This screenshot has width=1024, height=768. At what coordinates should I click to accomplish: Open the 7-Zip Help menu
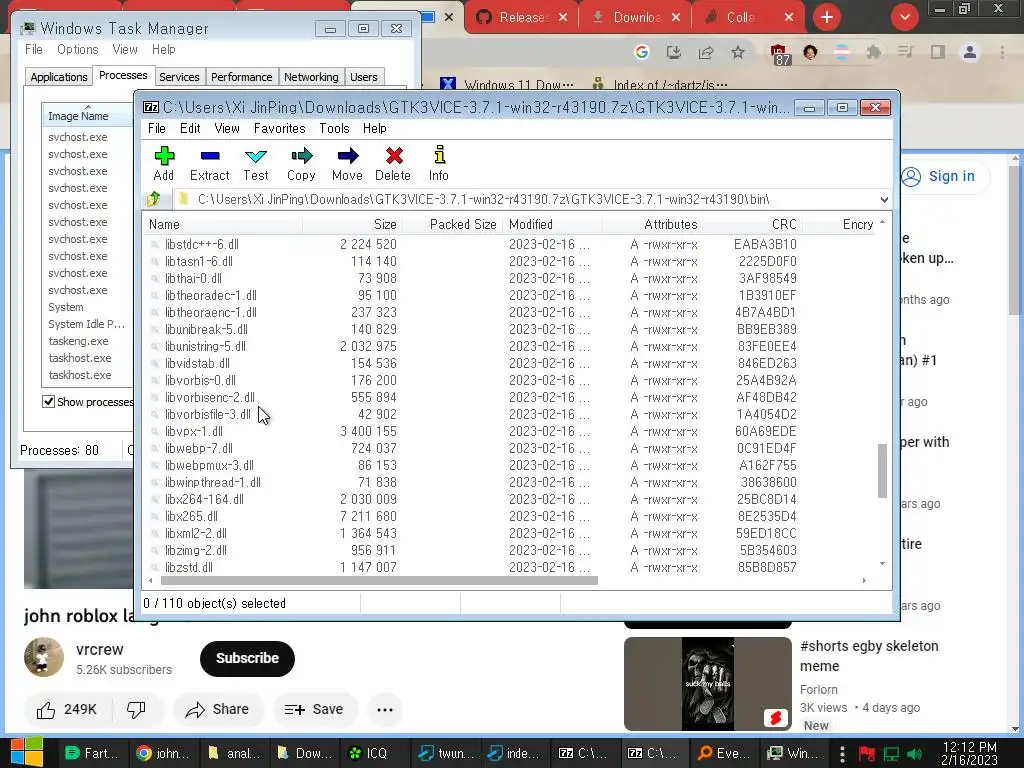click(x=374, y=128)
